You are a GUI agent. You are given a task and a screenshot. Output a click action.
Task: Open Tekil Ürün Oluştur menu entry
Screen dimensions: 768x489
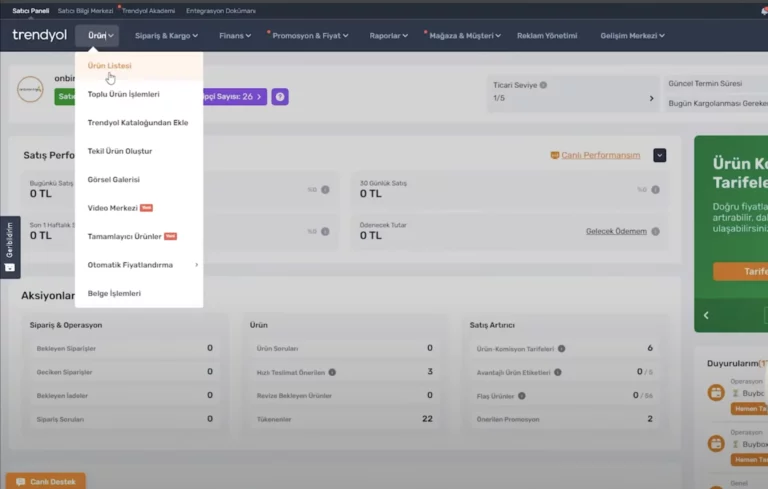(x=120, y=151)
